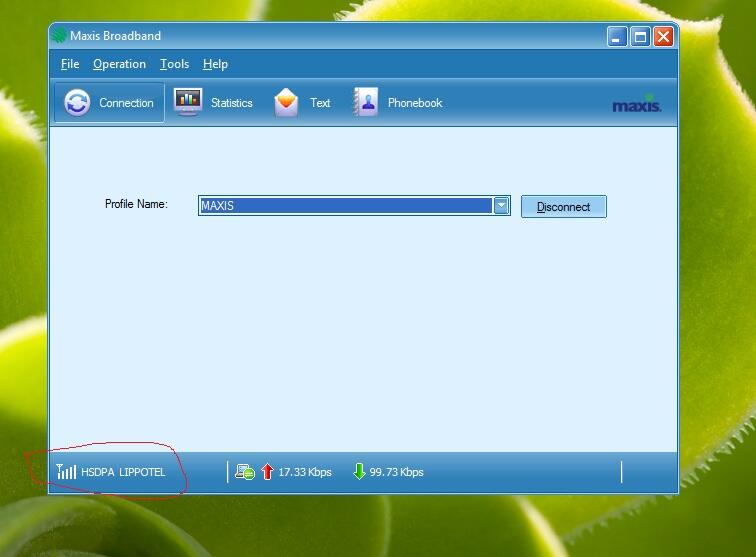Click the maxis logo
Image resolution: width=756 pixels, height=557 pixels.
click(636, 104)
